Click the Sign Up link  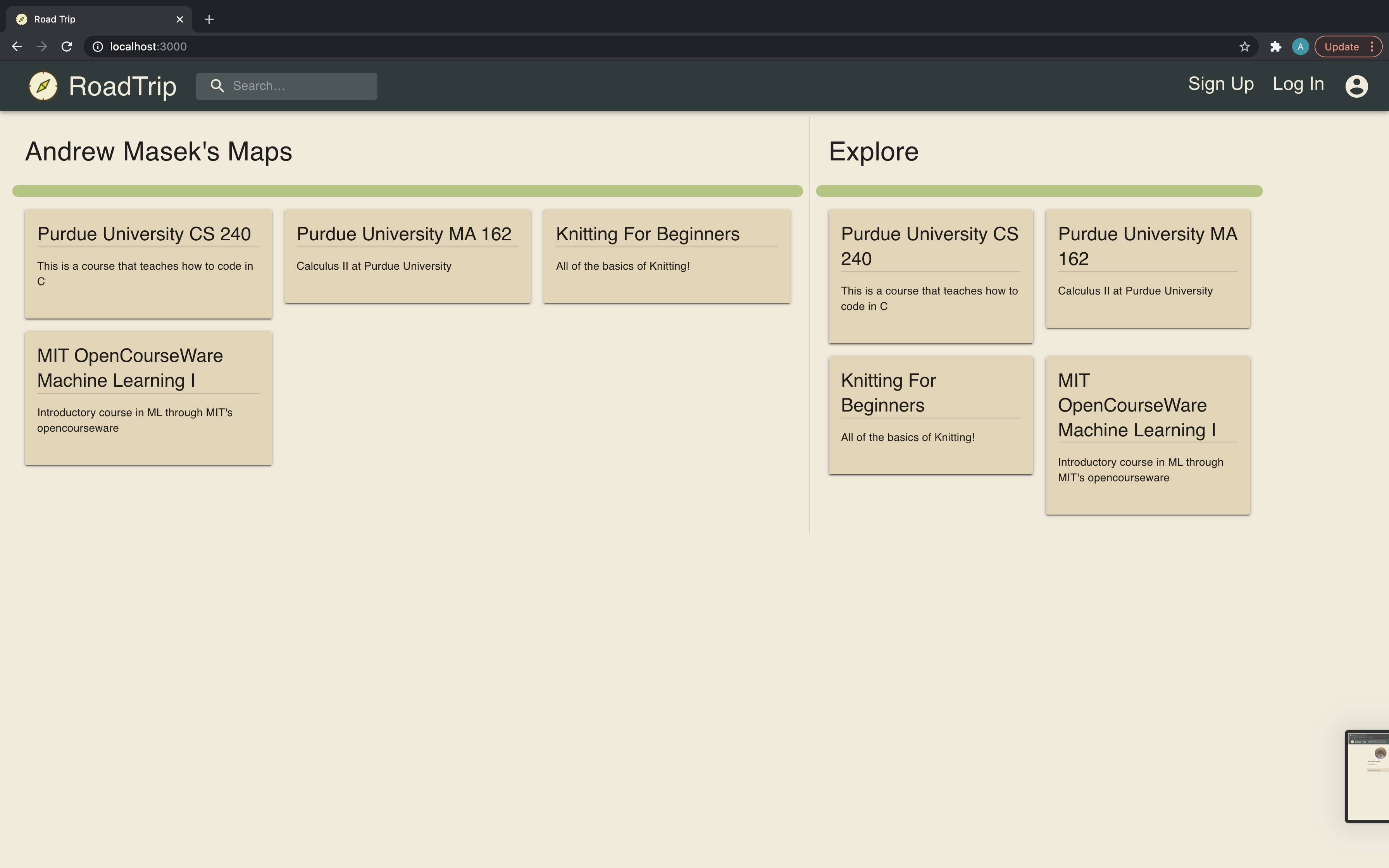click(x=1220, y=84)
